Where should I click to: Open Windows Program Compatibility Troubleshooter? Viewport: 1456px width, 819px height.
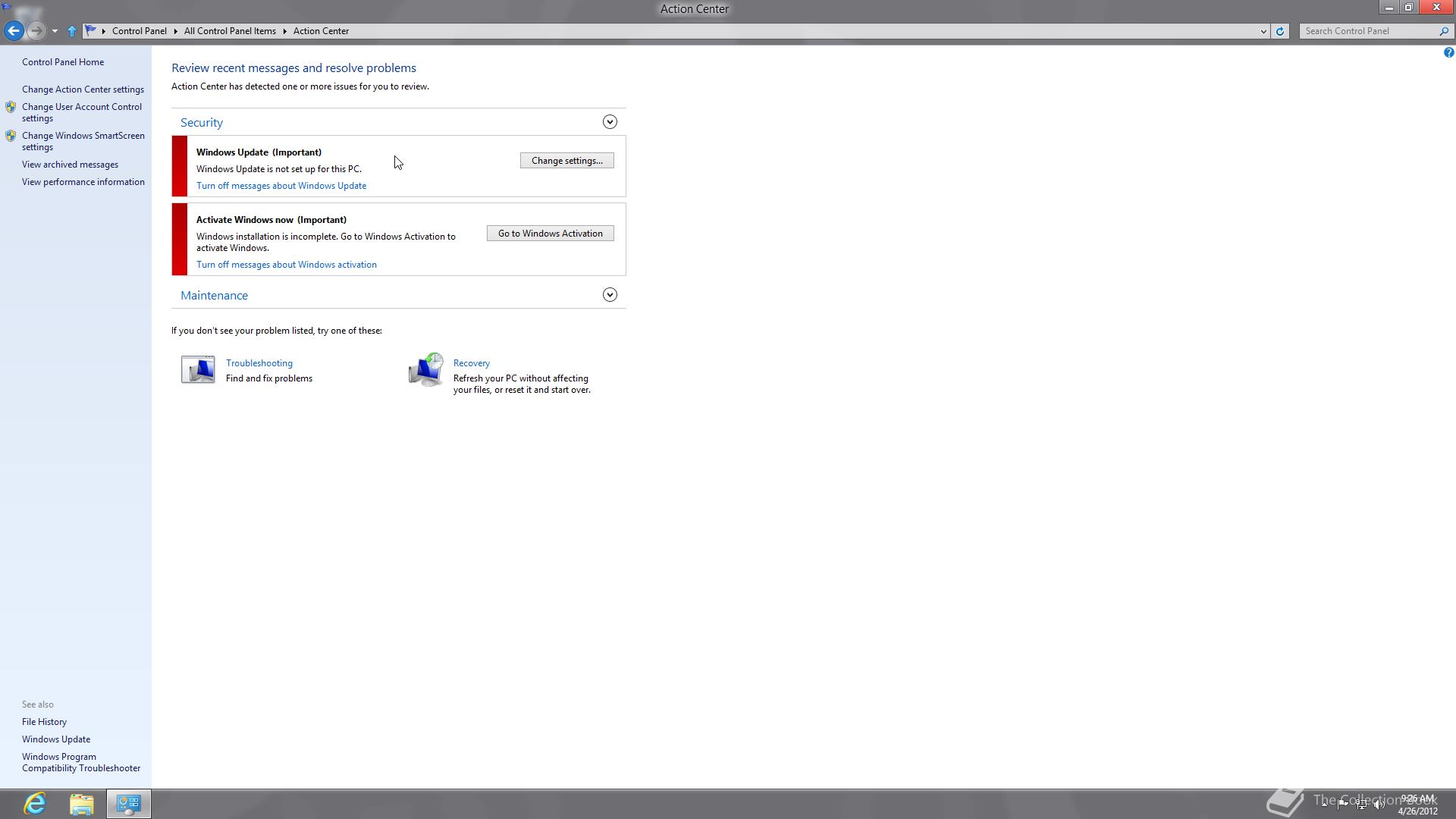[x=81, y=762]
